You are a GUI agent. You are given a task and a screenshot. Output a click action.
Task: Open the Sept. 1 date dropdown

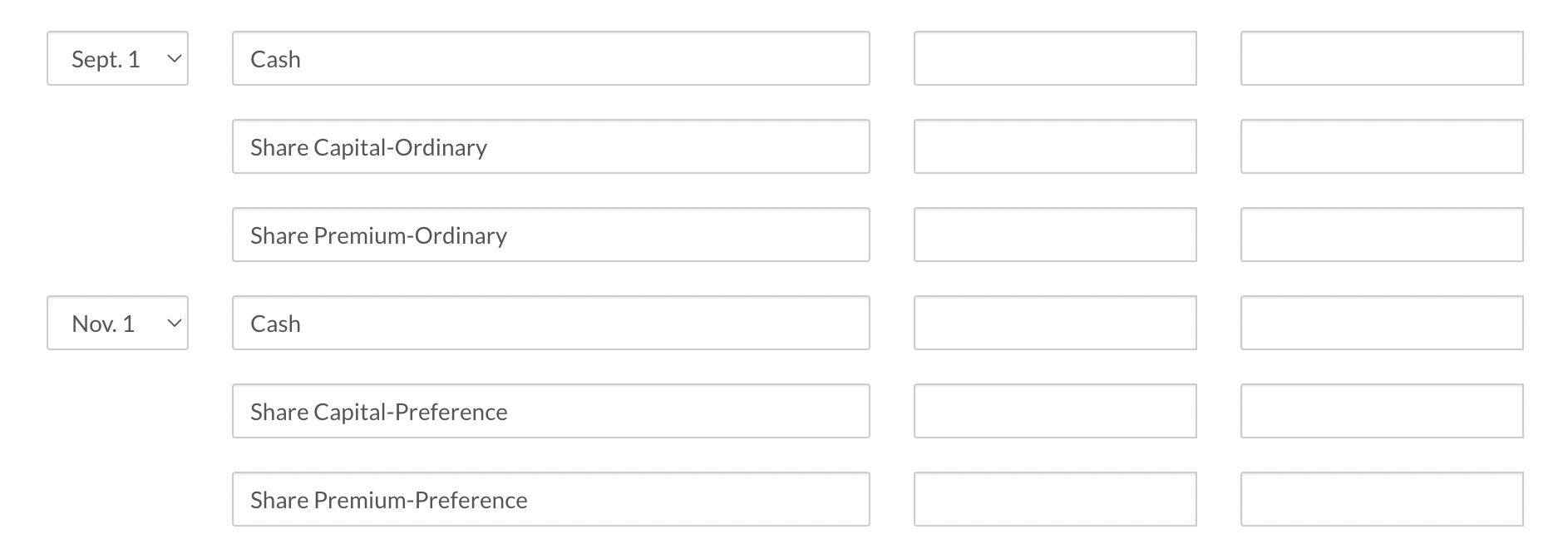tap(117, 58)
